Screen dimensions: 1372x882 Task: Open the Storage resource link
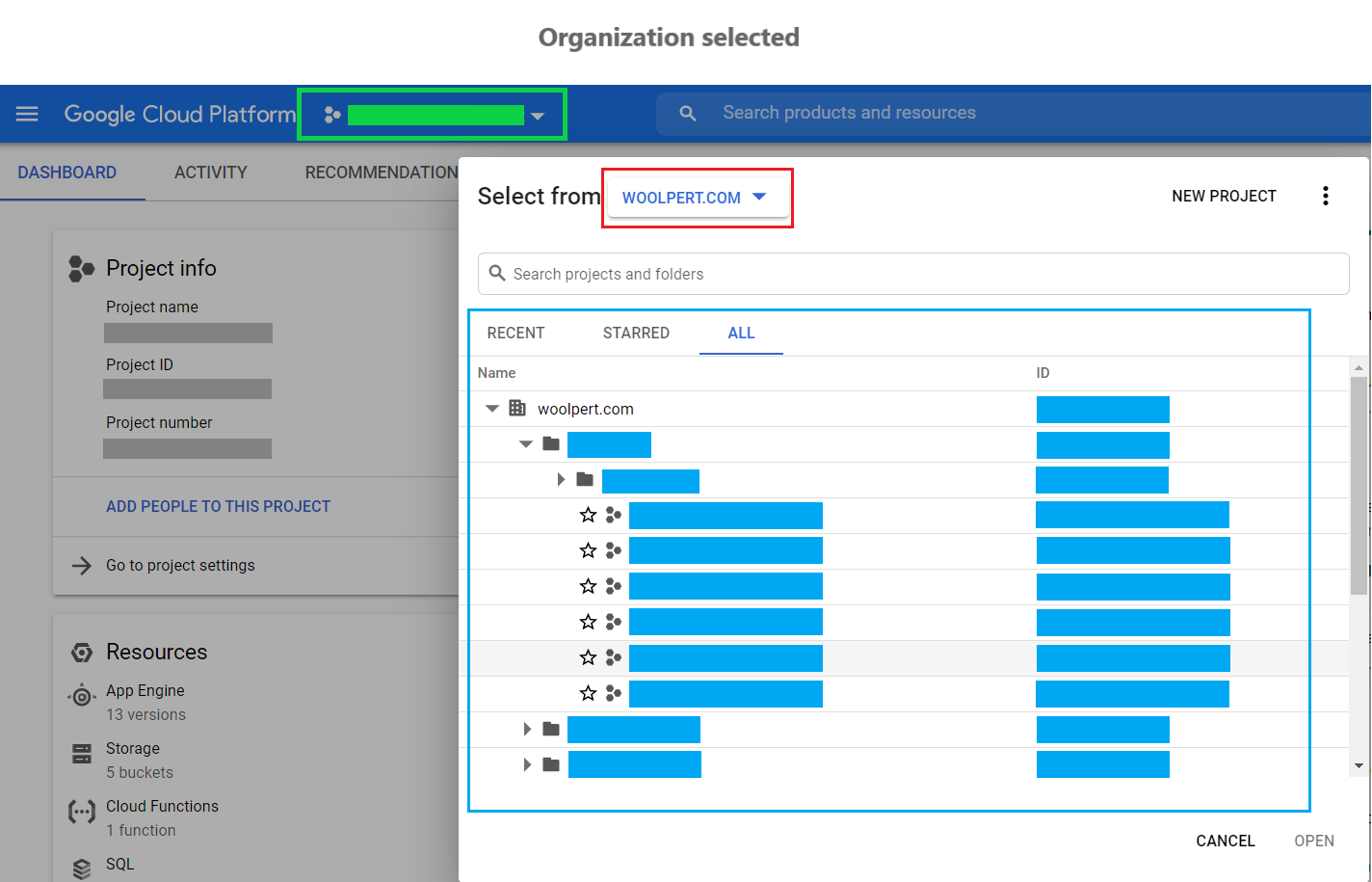(x=133, y=749)
